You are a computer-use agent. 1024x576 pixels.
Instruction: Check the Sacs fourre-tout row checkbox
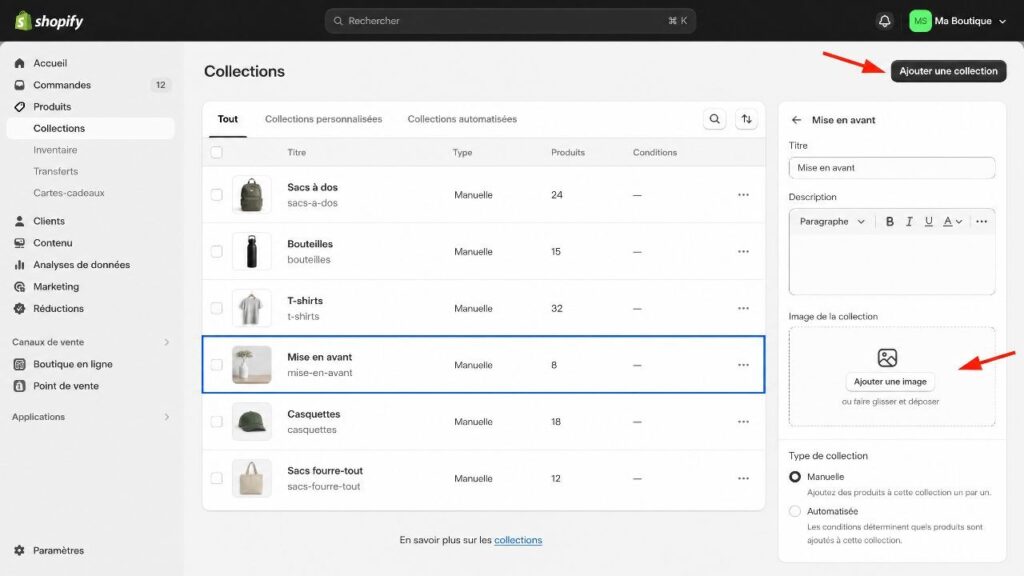(217, 479)
